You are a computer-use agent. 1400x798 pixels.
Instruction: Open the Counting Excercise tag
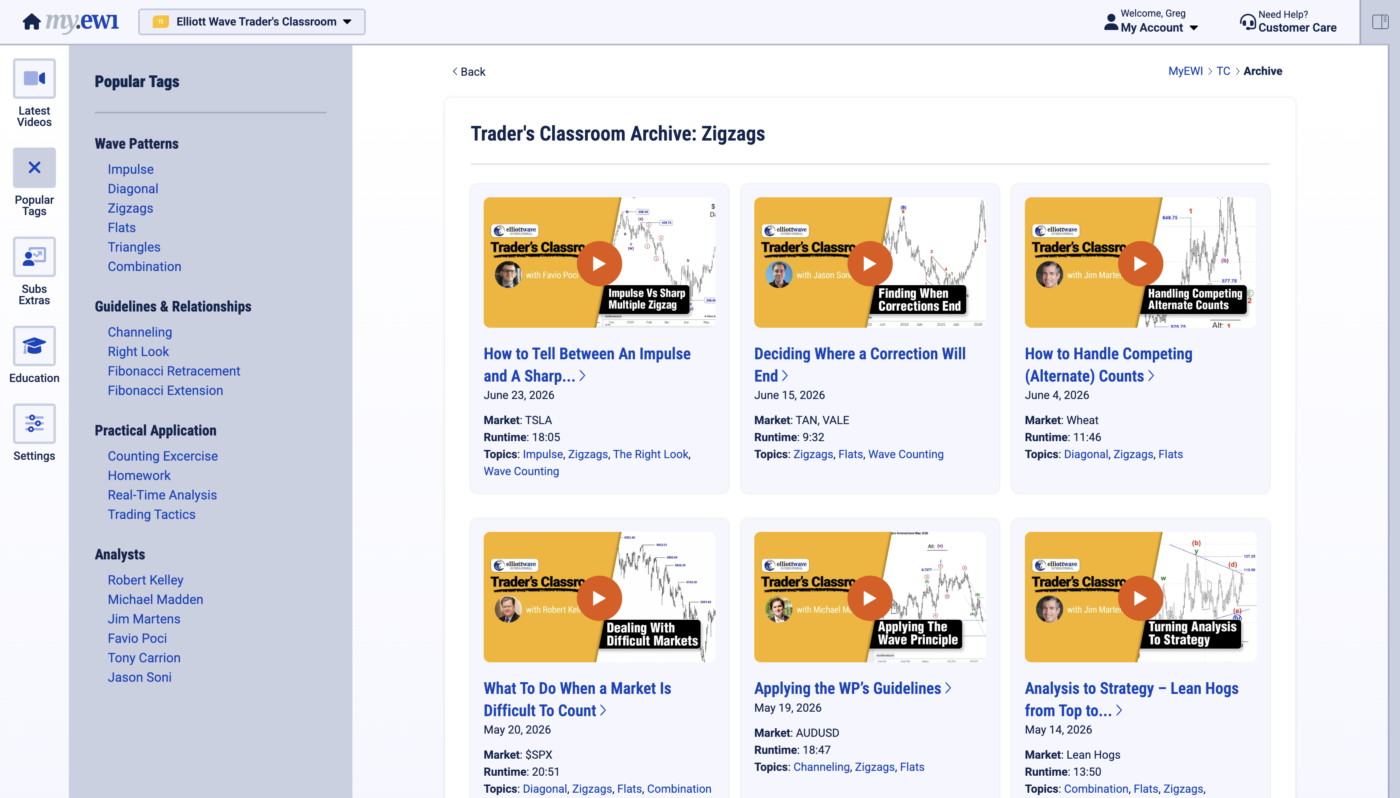pos(163,456)
